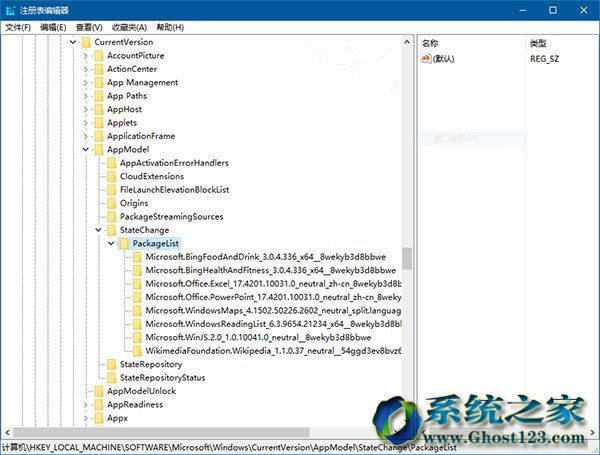This screenshot has width=600, height=455.
Task: Click the AppModel folder icon
Action: [99, 150]
